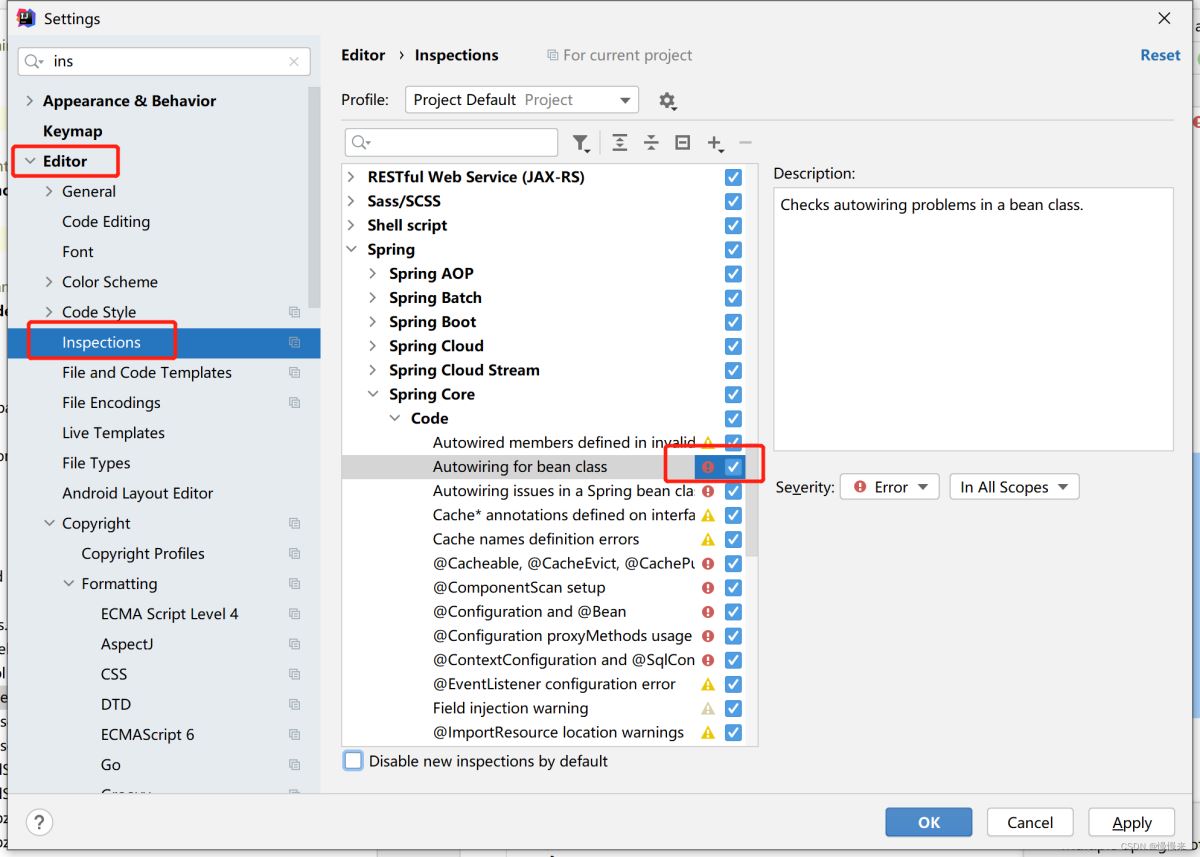This screenshot has height=857, width=1200.
Task: Expand the Color Scheme node arrow
Action: click(49, 282)
